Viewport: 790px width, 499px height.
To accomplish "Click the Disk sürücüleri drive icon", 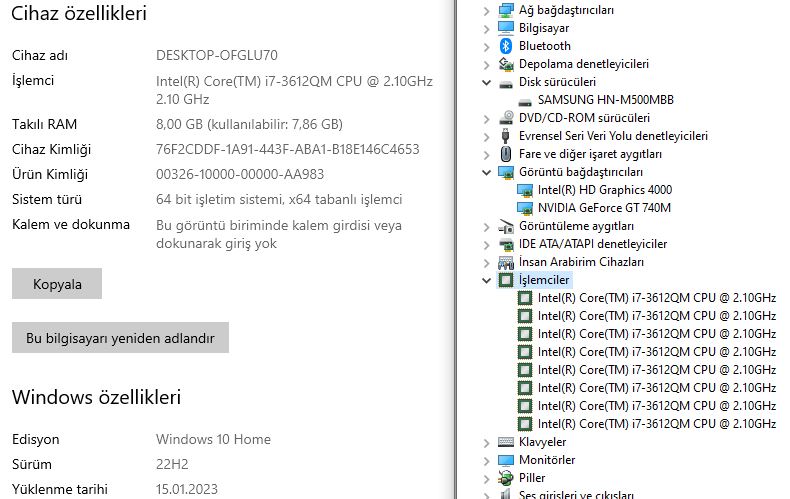I will pyautogui.click(x=506, y=83).
